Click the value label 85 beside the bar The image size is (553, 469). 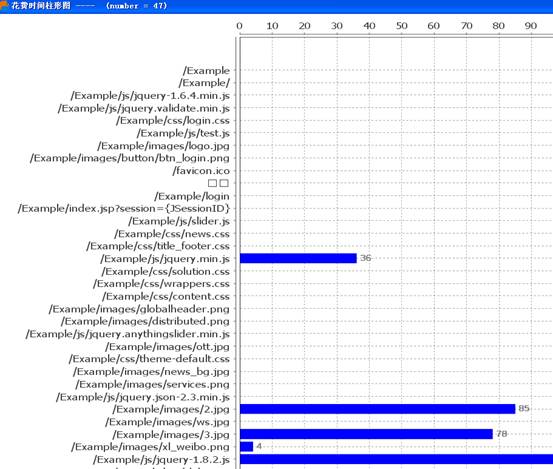pos(524,408)
